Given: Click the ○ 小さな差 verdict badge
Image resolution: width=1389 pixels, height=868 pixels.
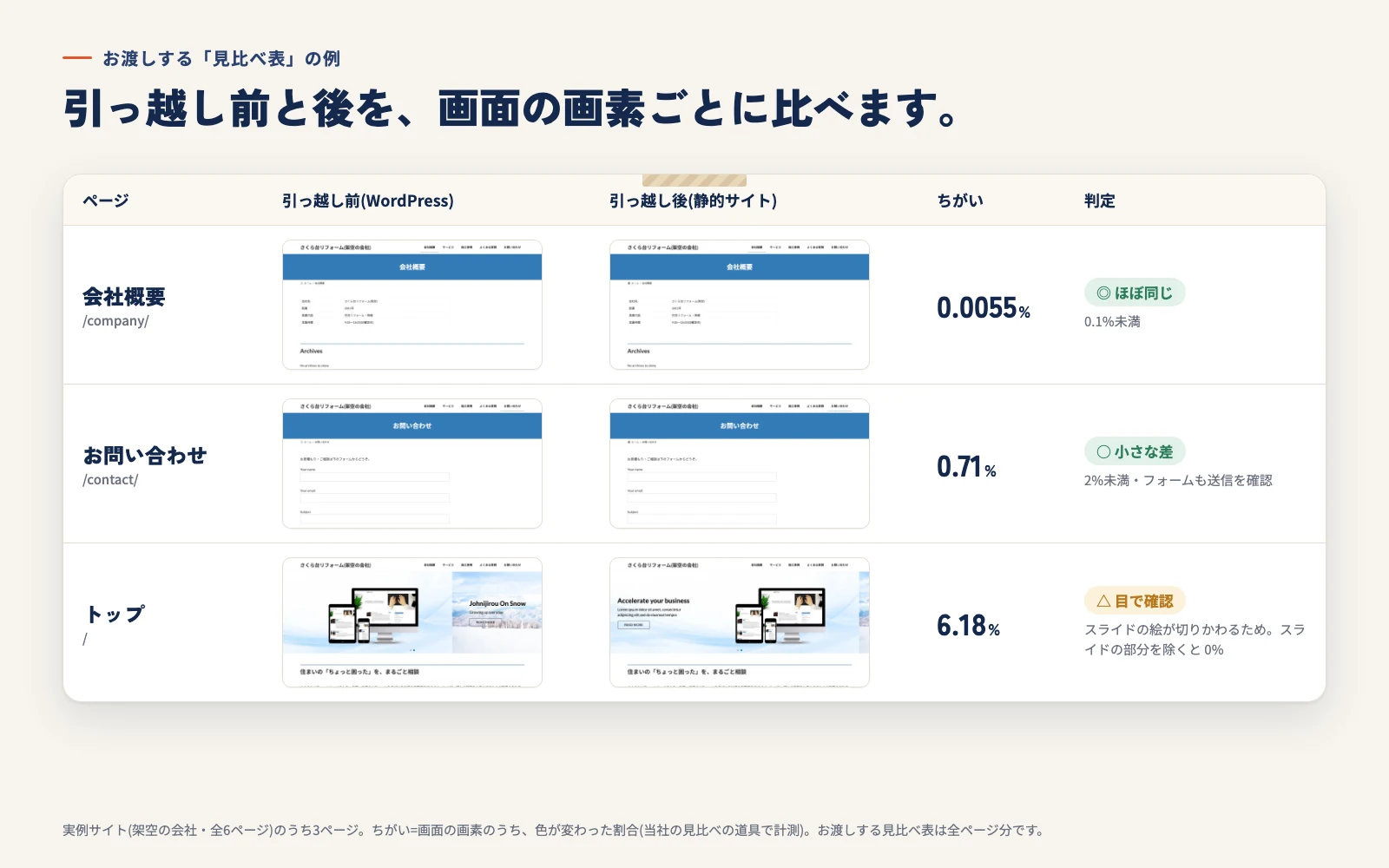Looking at the screenshot, I should coord(1135,451).
